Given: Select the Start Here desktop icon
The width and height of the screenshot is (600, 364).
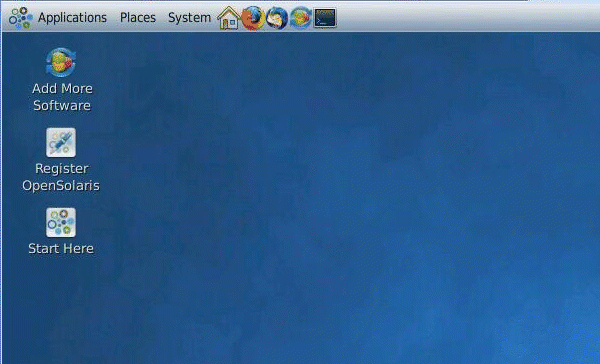Looking at the screenshot, I should pyautogui.click(x=61, y=222).
